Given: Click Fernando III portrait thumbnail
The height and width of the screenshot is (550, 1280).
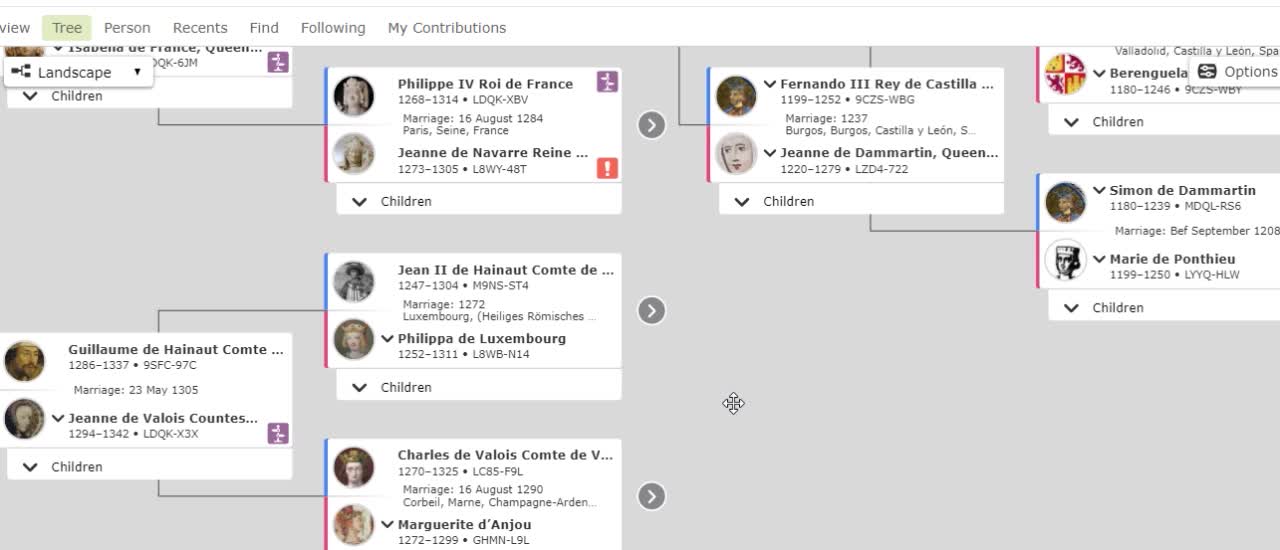Looking at the screenshot, I should point(737,96).
